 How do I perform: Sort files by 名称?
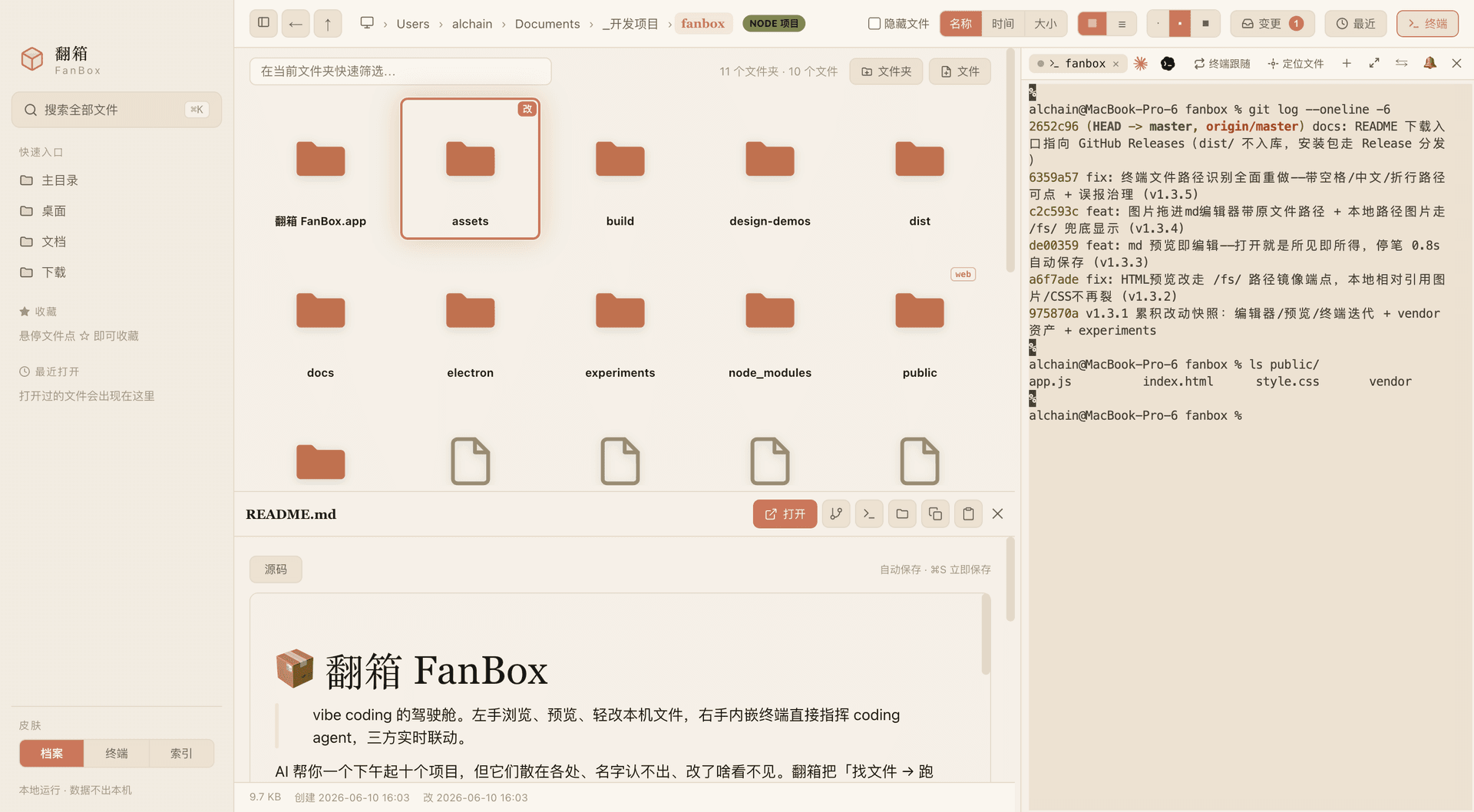960,24
